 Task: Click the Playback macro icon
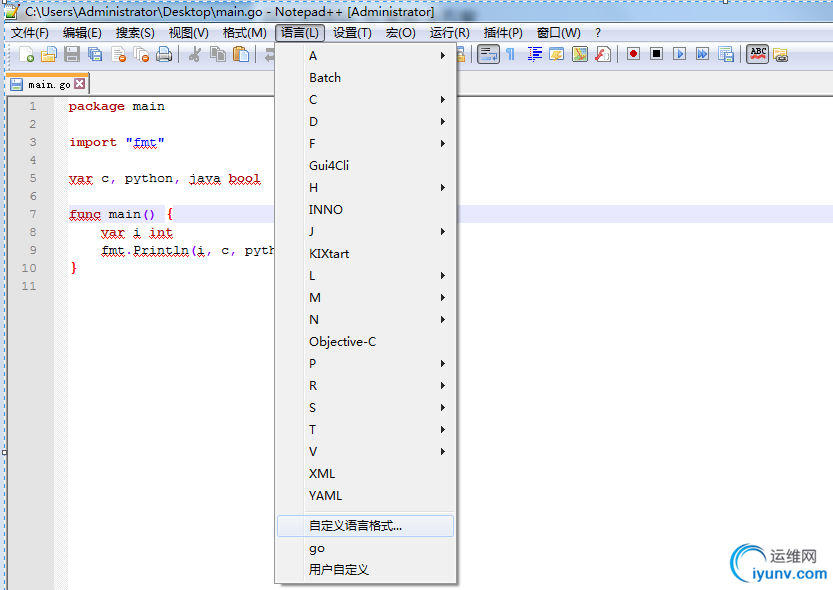[679, 54]
